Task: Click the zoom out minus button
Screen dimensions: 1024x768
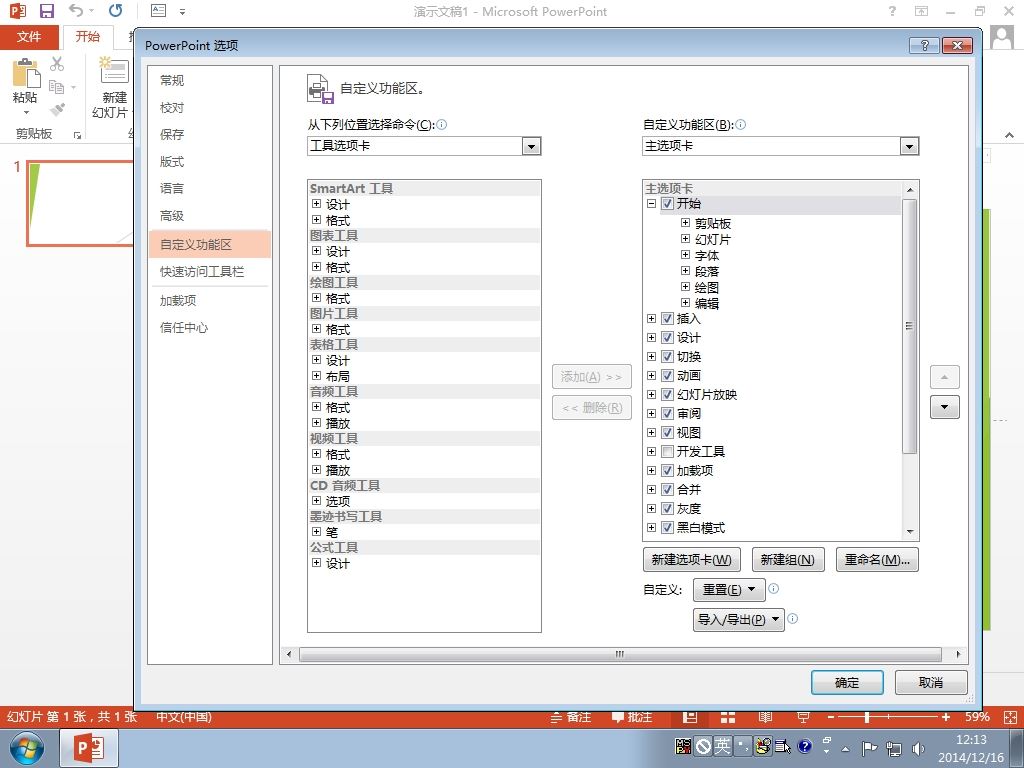Action: tap(831, 717)
